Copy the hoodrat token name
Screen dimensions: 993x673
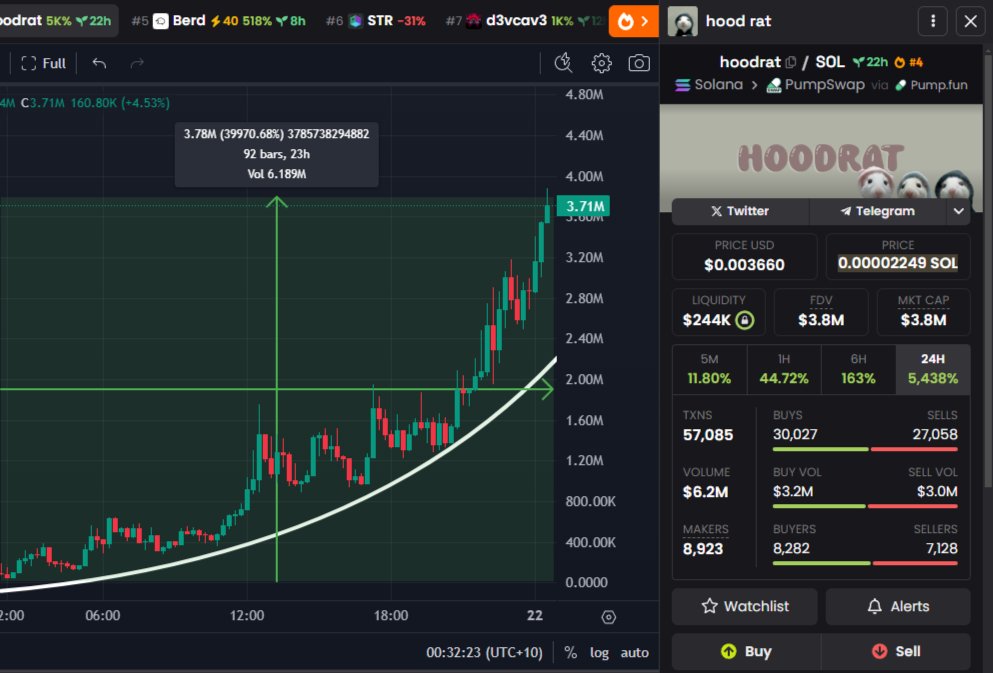(790, 62)
